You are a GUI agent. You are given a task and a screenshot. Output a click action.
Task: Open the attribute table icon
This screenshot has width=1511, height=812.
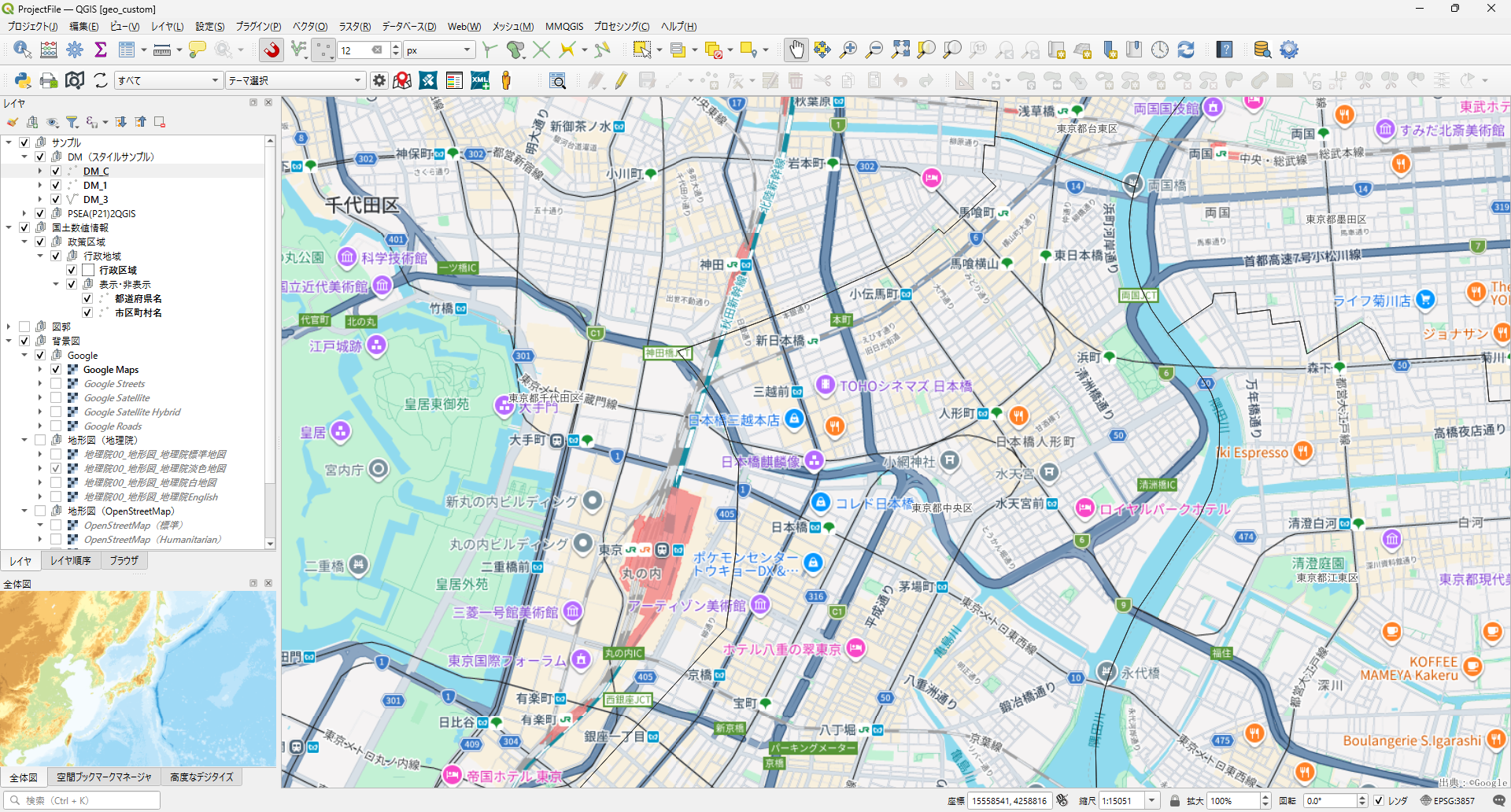(126, 50)
